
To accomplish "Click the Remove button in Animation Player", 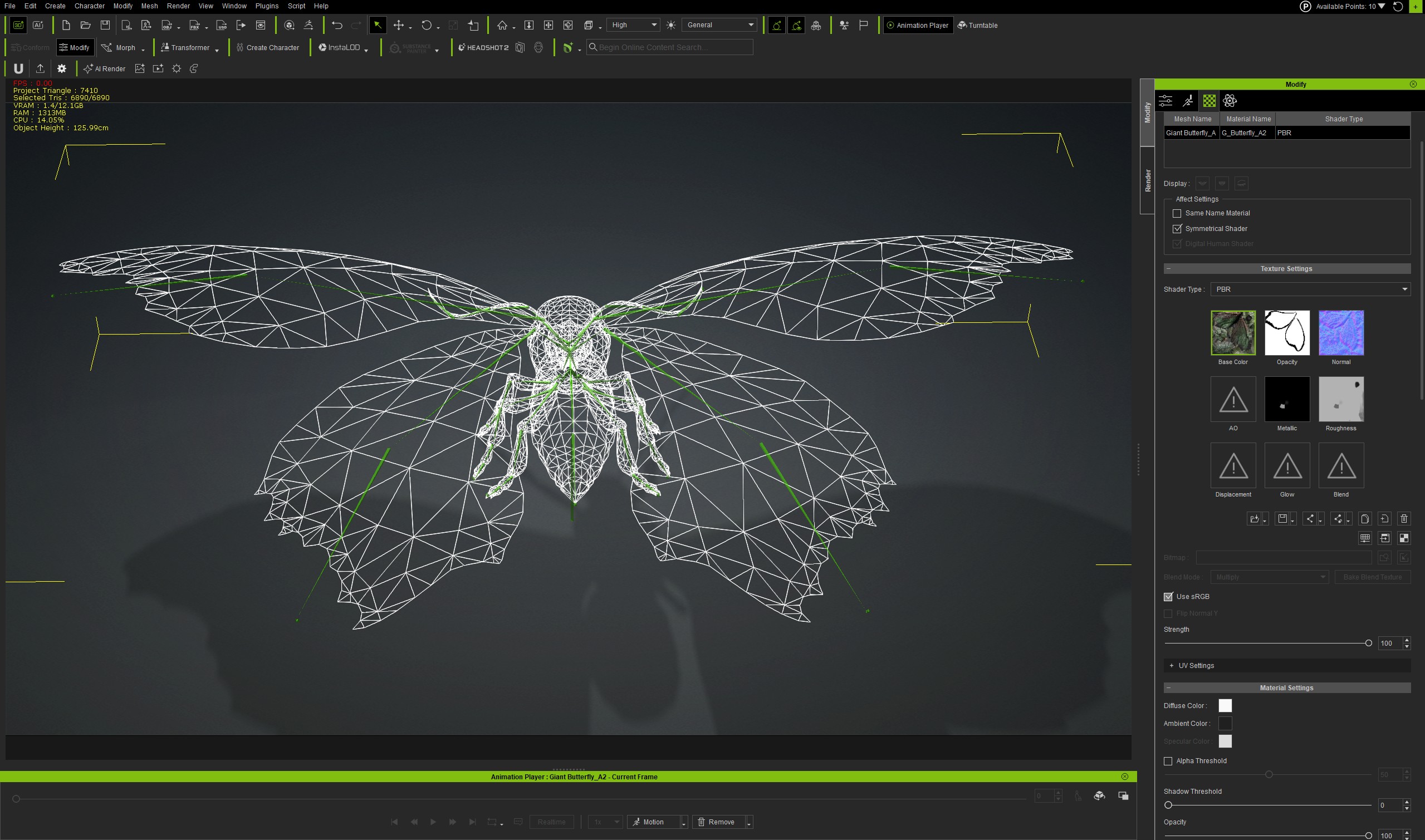I will click(716, 822).
